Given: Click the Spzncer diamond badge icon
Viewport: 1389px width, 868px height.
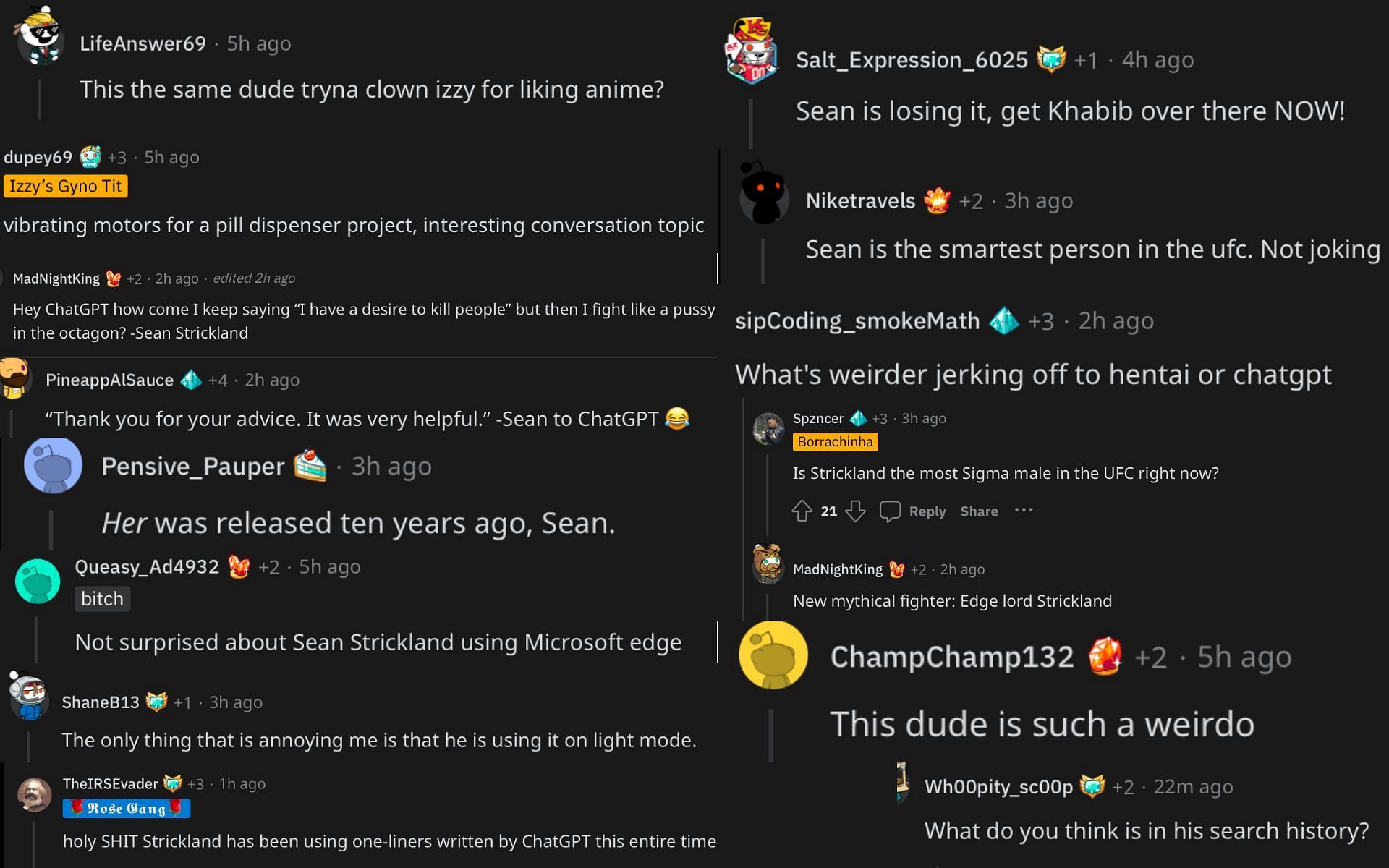Looking at the screenshot, I should point(857,417).
